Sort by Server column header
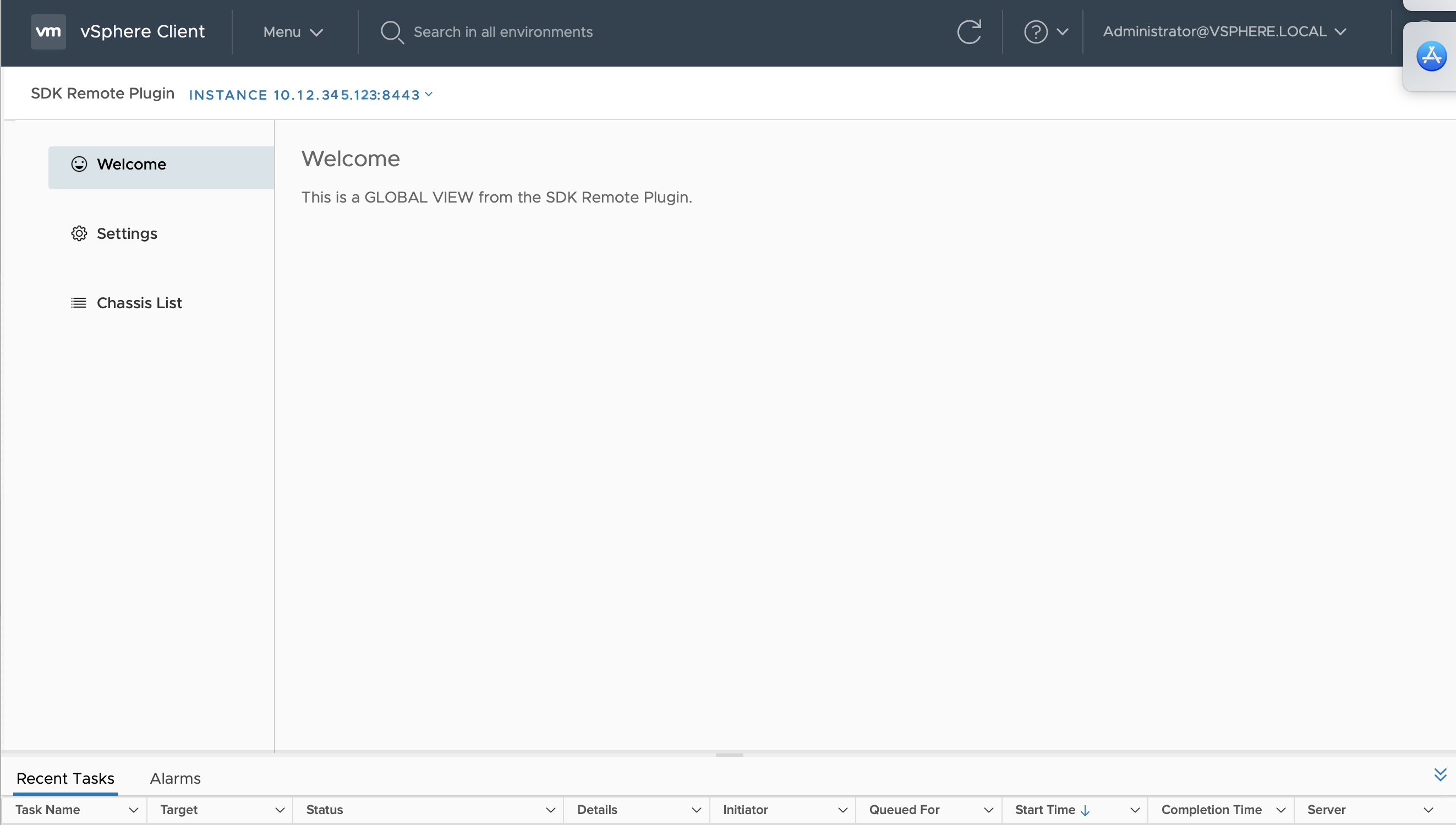The image size is (1456, 825). tap(1326, 810)
